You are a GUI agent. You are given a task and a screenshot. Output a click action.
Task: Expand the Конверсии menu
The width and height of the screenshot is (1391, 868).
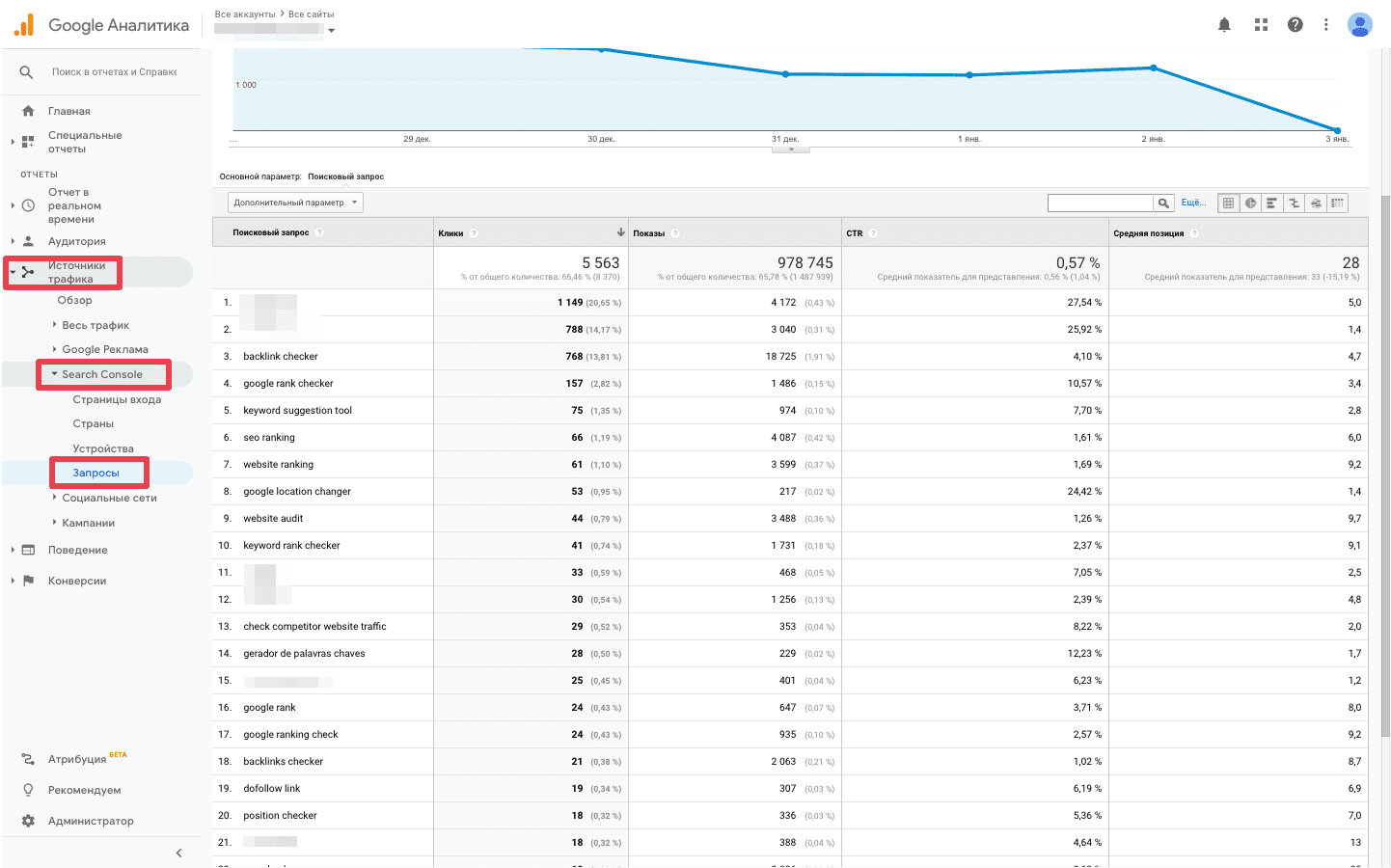13,581
